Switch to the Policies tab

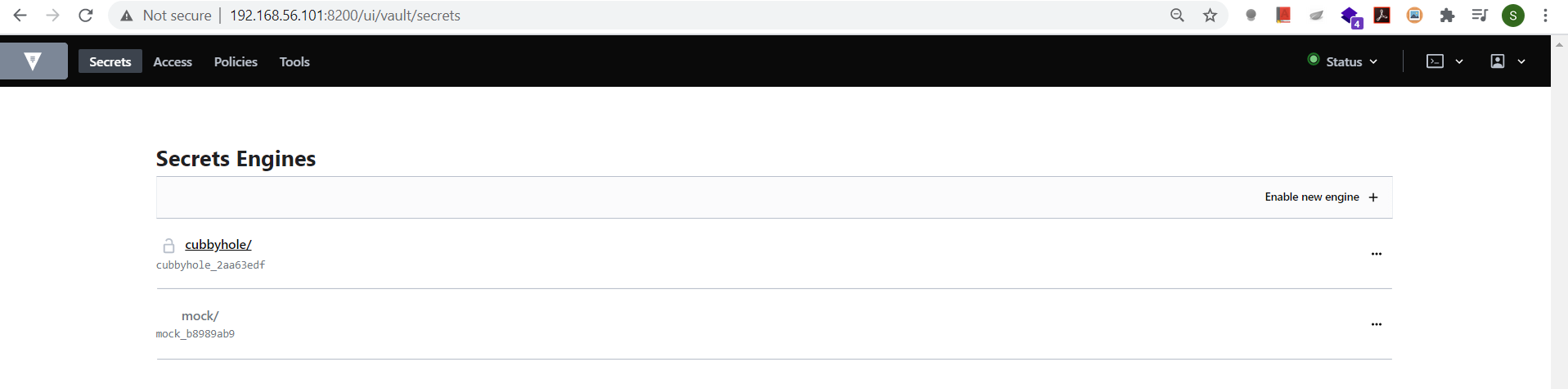tap(236, 61)
